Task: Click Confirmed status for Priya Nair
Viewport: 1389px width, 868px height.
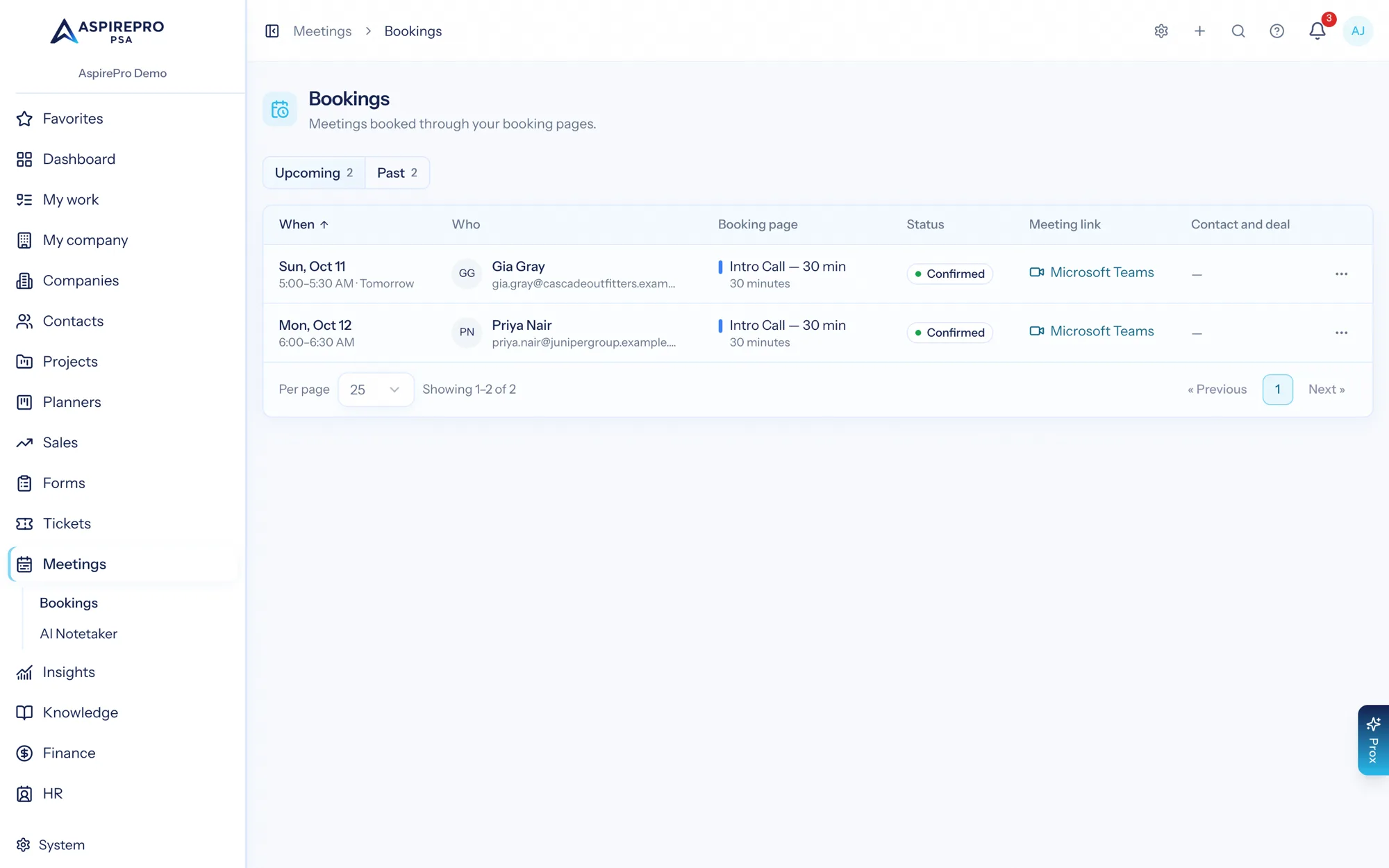Action: [x=949, y=333]
